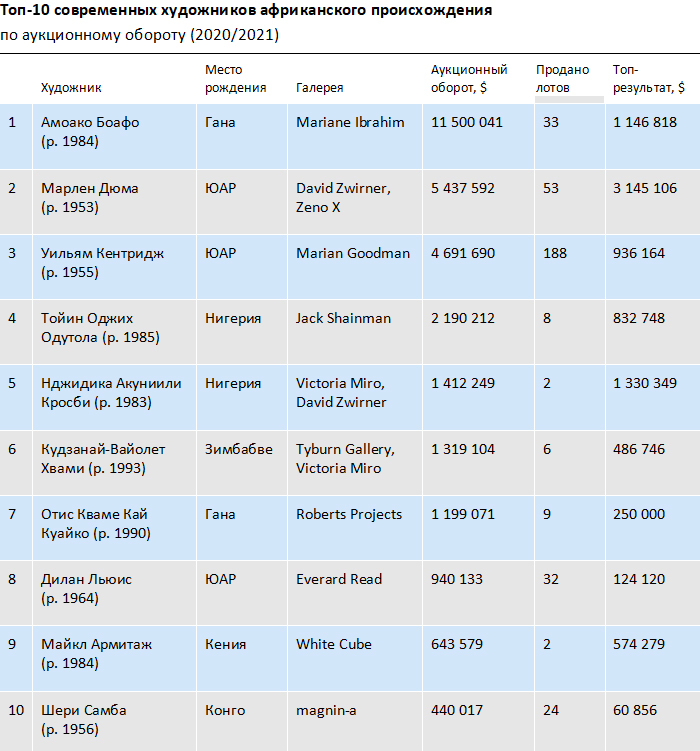Click artist name 'Амоако Боафо (р. 1984)'

coord(90,132)
